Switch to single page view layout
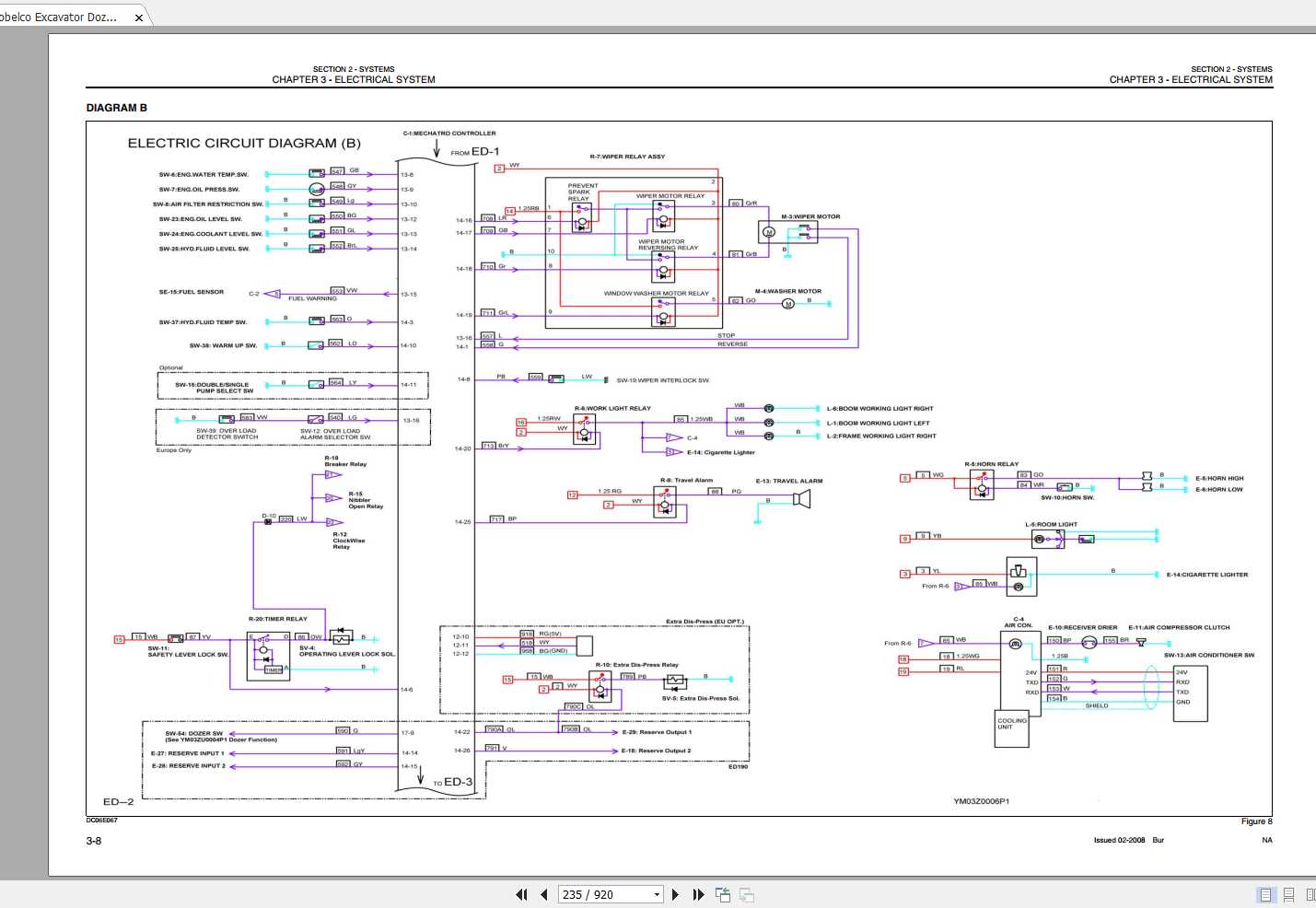 click(1265, 894)
